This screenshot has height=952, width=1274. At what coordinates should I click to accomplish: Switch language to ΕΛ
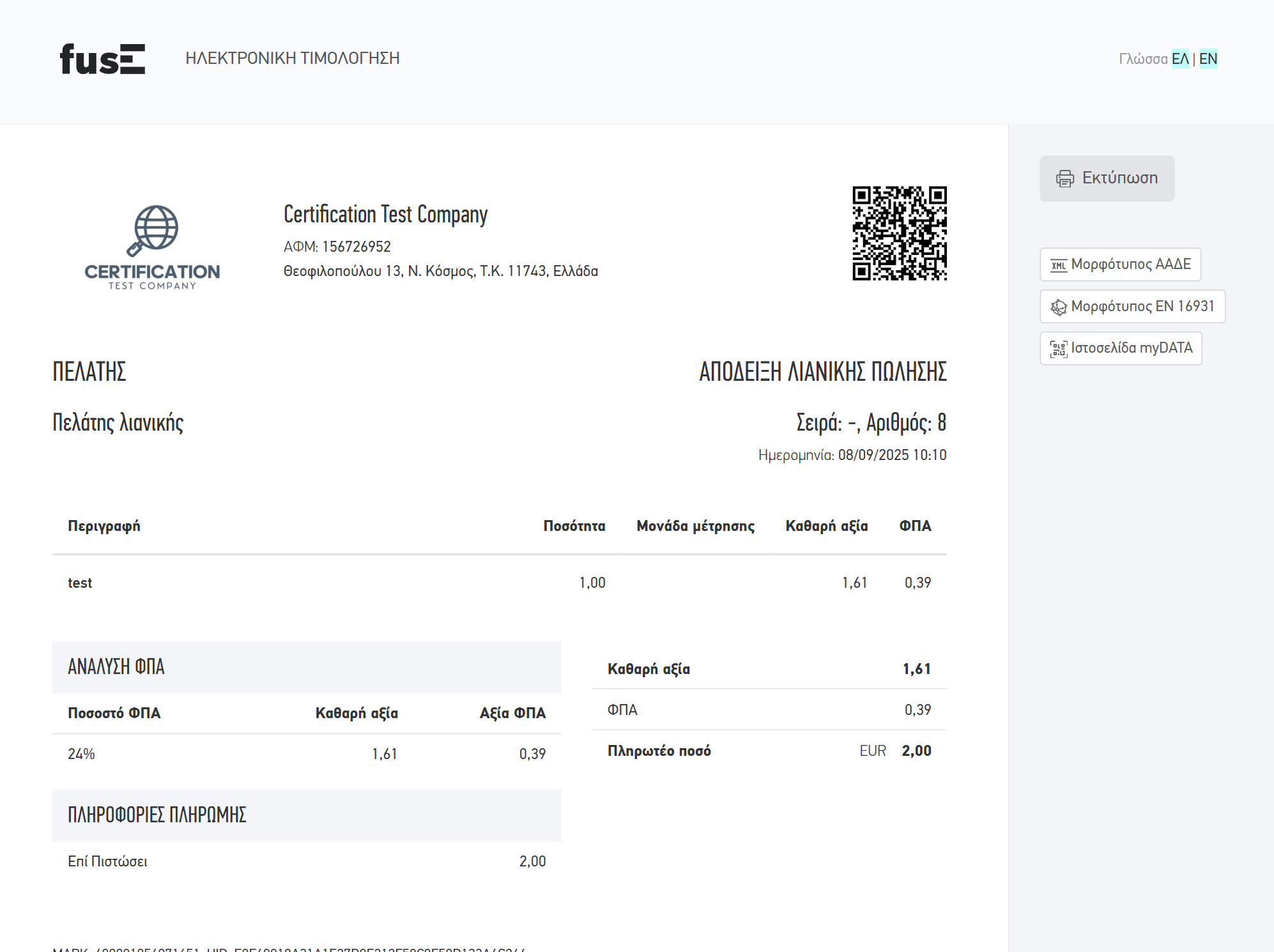click(1179, 59)
